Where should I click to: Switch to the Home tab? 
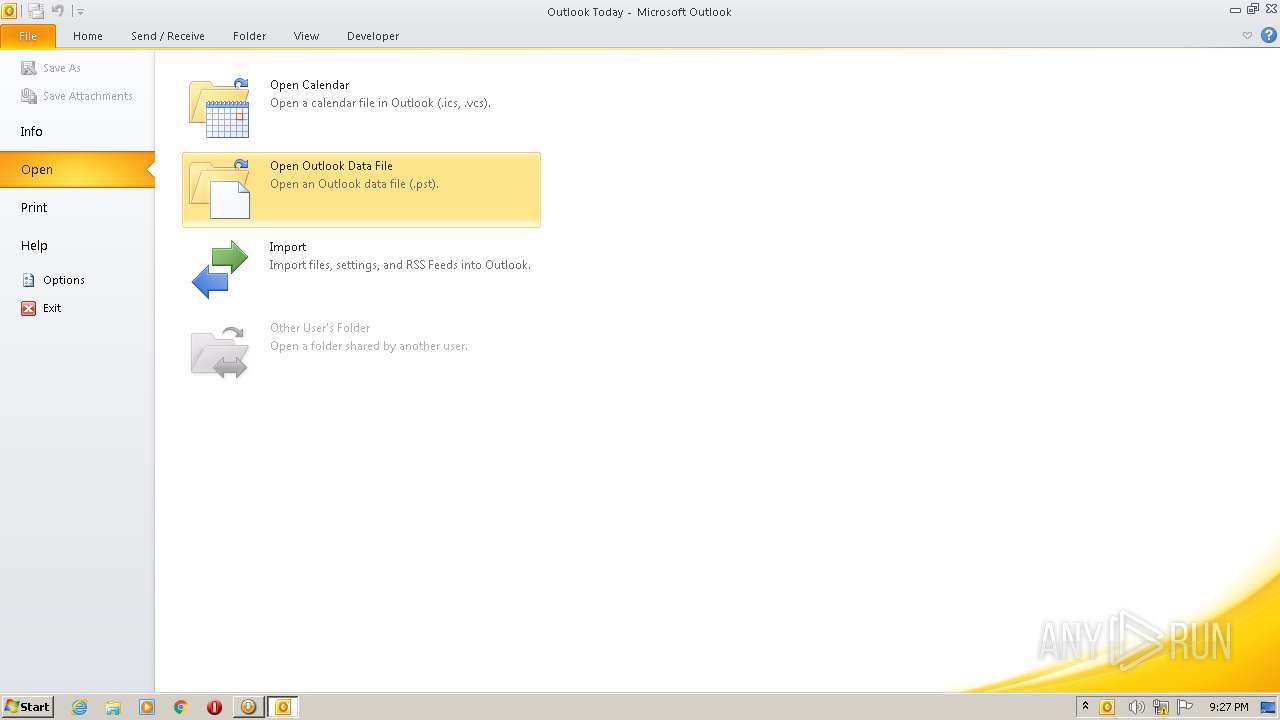[x=88, y=36]
